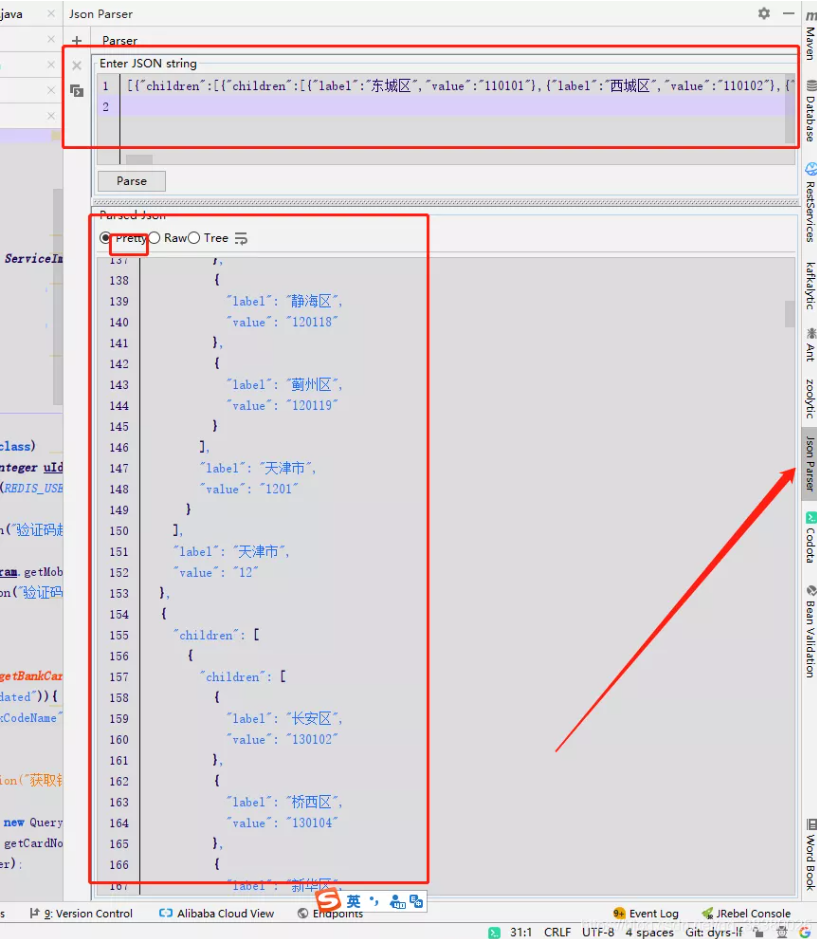Toggle Sogou punctuation mode icon
The height and width of the screenshot is (939, 817).
(x=374, y=901)
